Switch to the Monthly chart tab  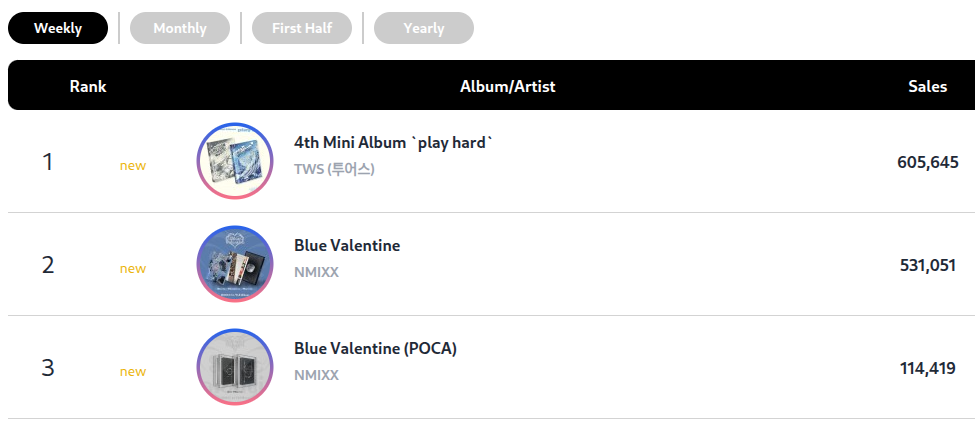tap(180, 28)
